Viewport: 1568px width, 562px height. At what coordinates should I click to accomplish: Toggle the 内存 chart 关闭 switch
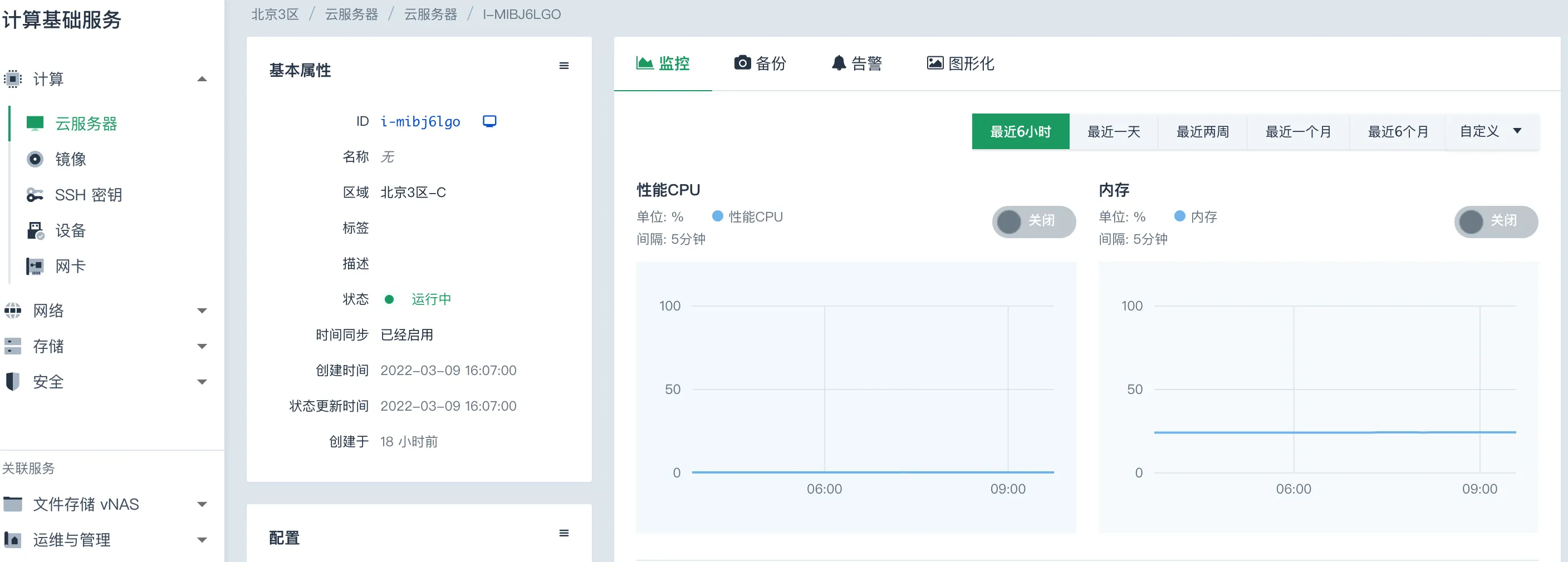tap(1496, 221)
